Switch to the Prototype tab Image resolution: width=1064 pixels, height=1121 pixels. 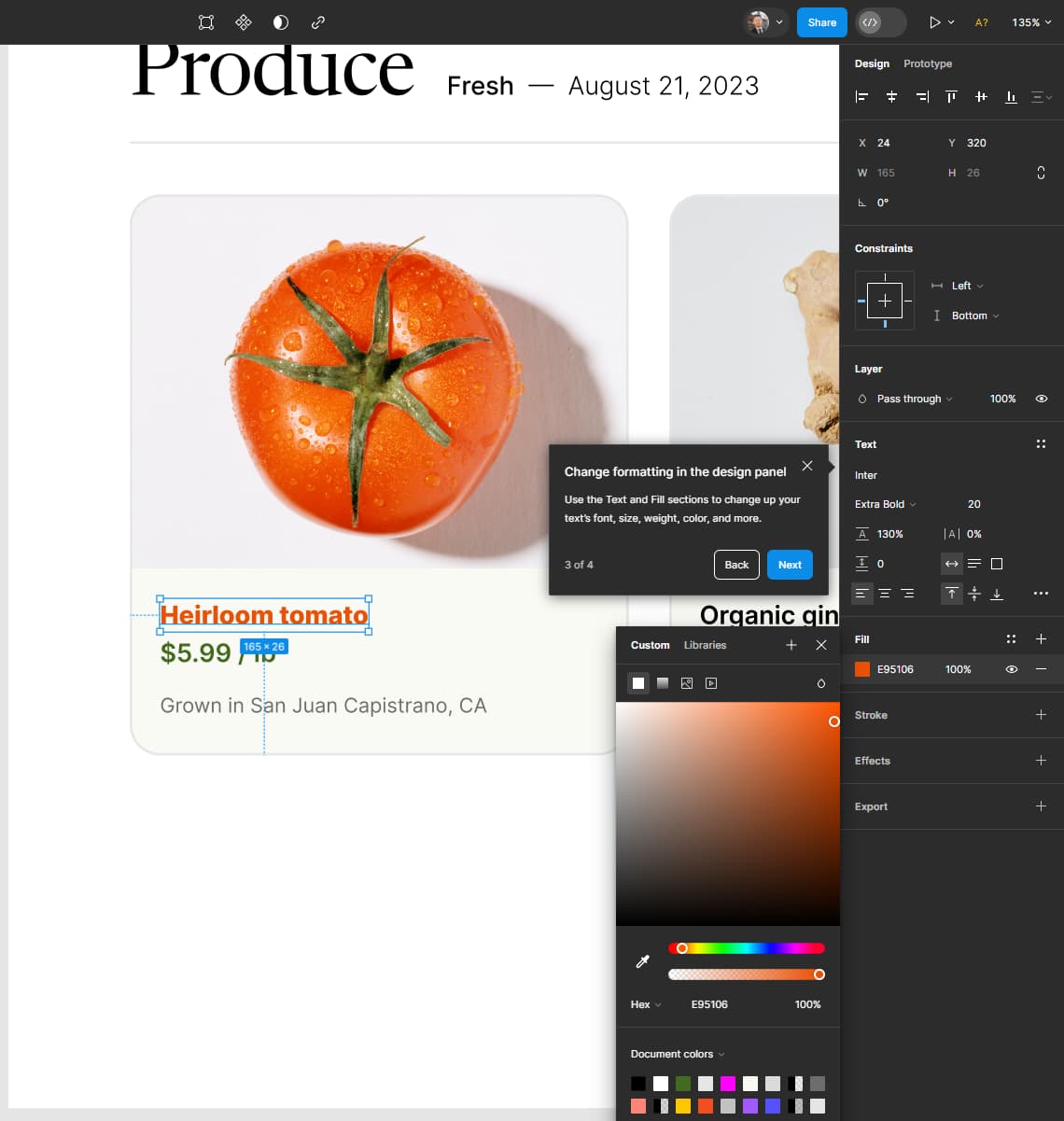[x=928, y=63]
